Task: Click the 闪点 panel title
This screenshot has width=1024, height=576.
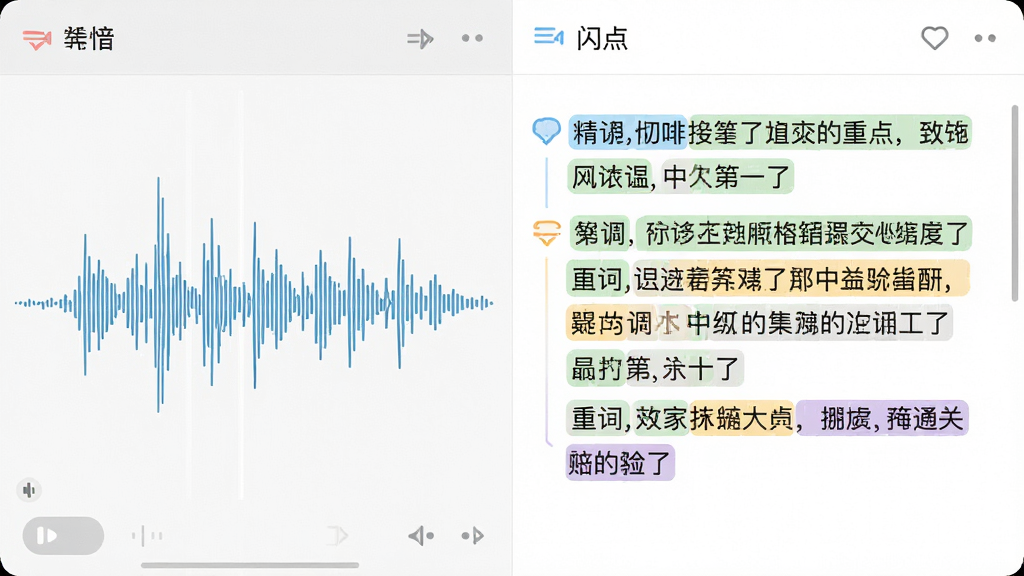Action: [601, 39]
